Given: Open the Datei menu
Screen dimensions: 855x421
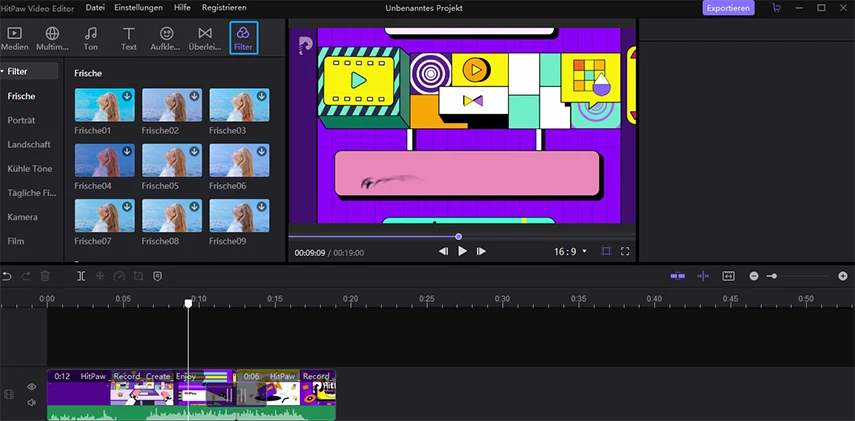Looking at the screenshot, I should [95, 8].
